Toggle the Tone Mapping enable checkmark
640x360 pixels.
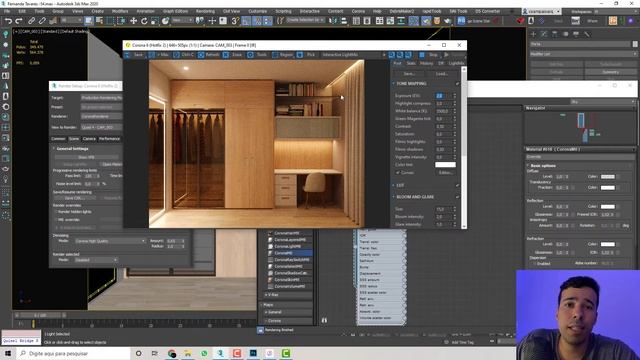[458, 84]
